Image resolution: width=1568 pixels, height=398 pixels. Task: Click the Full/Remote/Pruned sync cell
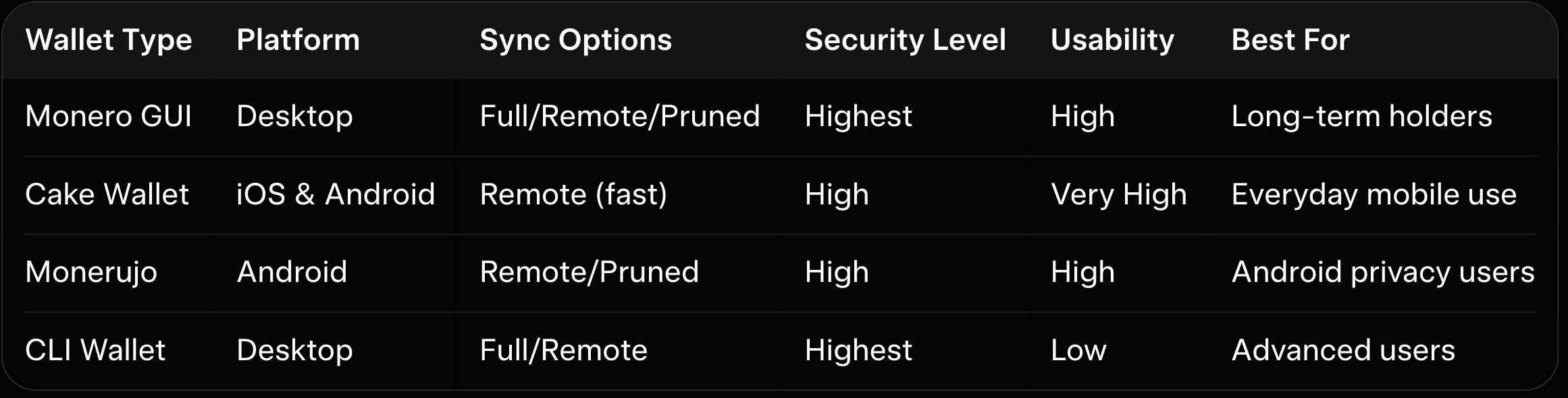click(619, 117)
